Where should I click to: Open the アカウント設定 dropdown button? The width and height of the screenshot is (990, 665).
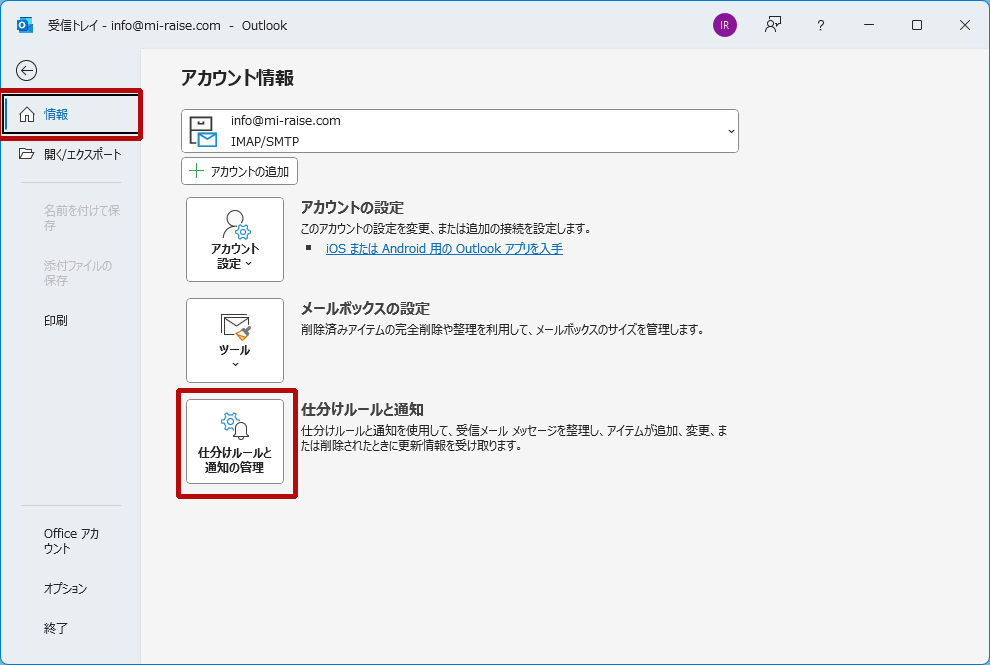point(235,240)
